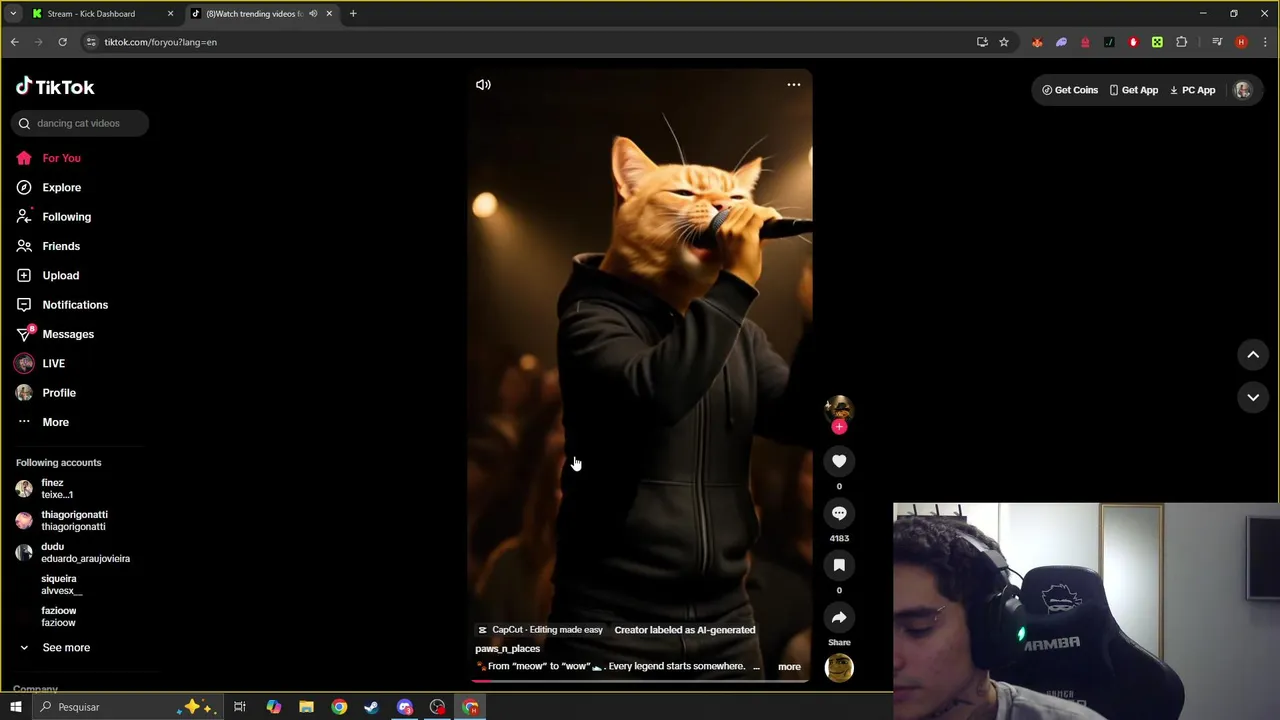Open the green dice extension icon
This screenshot has width=1280, height=720.
[x=1157, y=42]
